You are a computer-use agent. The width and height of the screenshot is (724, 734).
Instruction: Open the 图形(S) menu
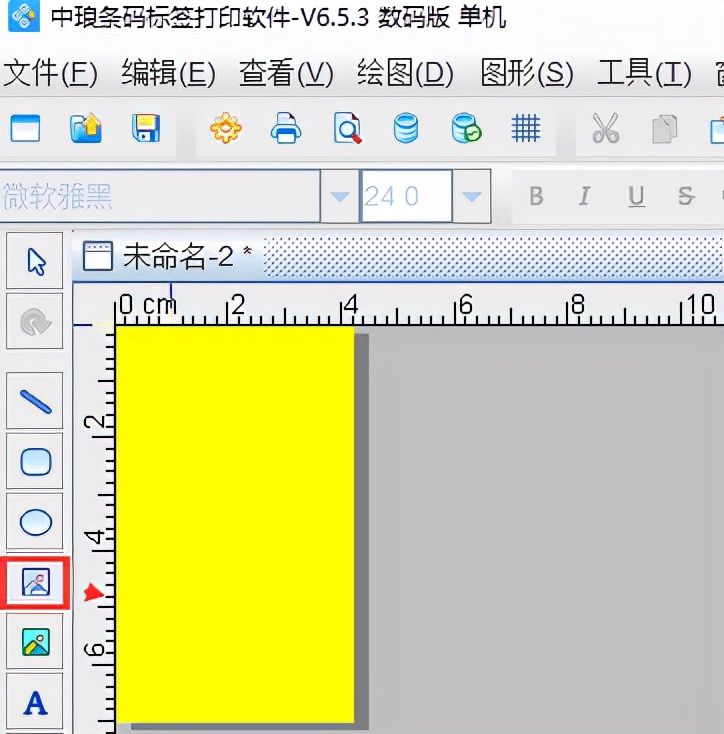527,73
